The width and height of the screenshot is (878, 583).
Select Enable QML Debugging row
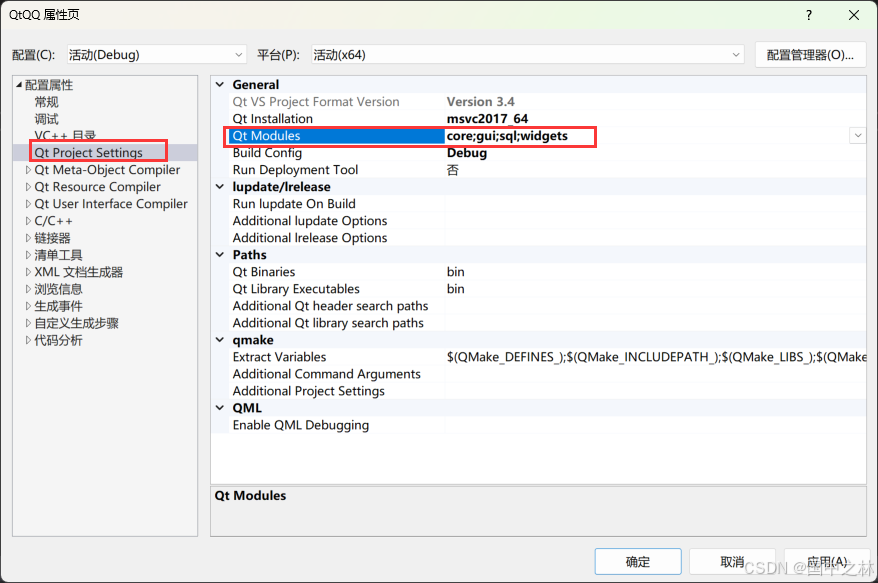click(x=547, y=425)
